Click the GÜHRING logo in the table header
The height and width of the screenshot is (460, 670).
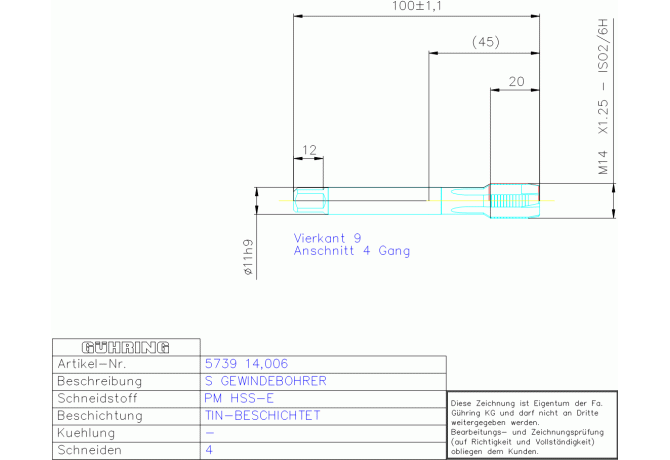[126, 347]
